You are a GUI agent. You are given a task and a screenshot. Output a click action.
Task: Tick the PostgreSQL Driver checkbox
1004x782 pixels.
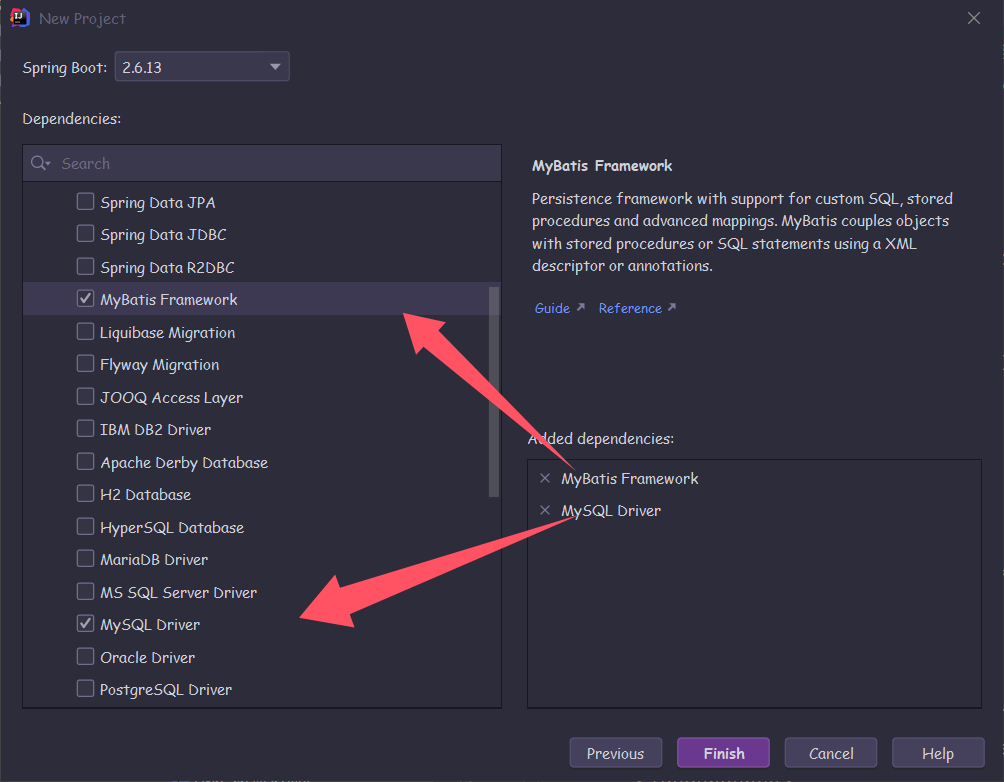pos(86,689)
